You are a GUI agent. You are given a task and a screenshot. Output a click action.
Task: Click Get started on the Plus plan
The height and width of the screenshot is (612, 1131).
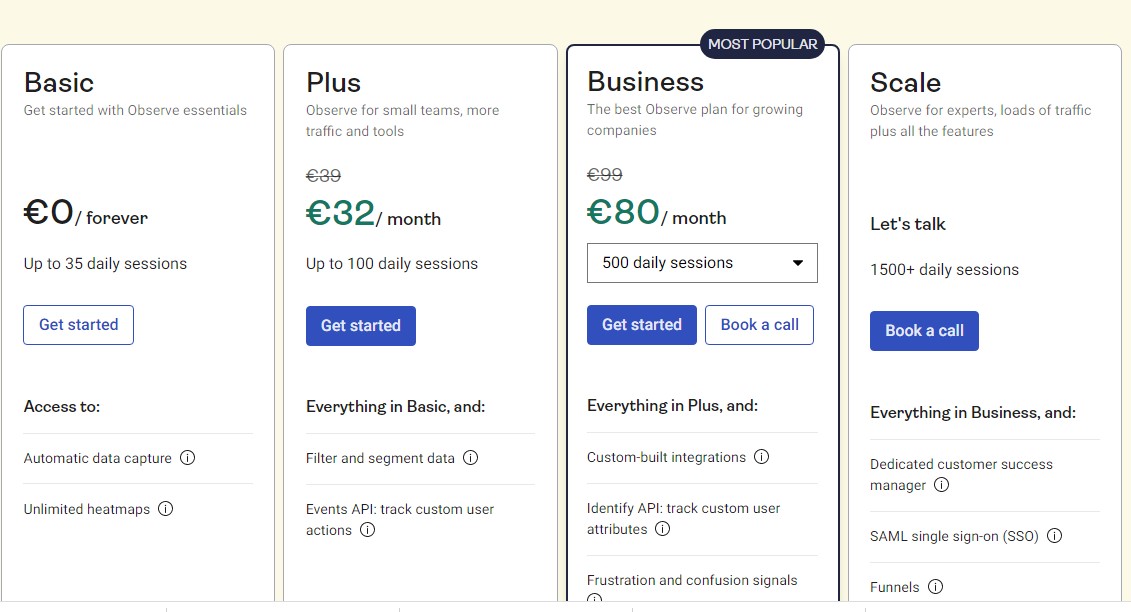[361, 325]
